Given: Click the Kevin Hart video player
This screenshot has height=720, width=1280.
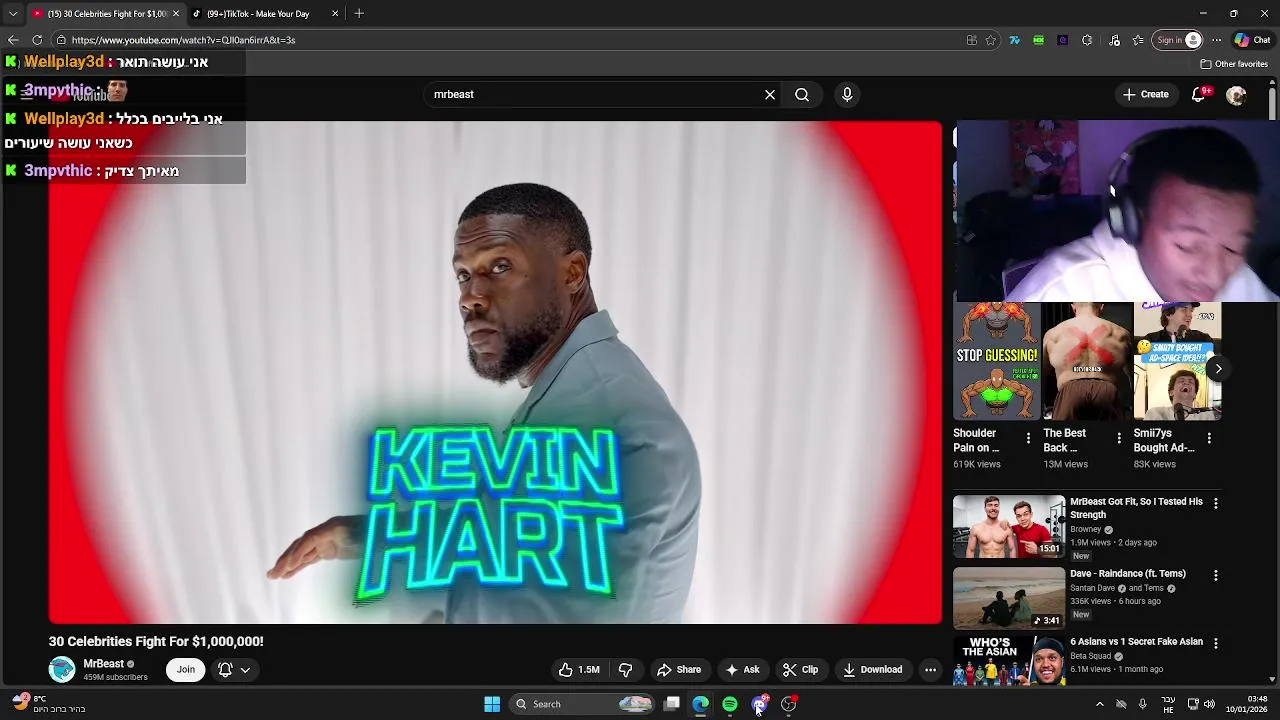Looking at the screenshot, I should (495, 372).
